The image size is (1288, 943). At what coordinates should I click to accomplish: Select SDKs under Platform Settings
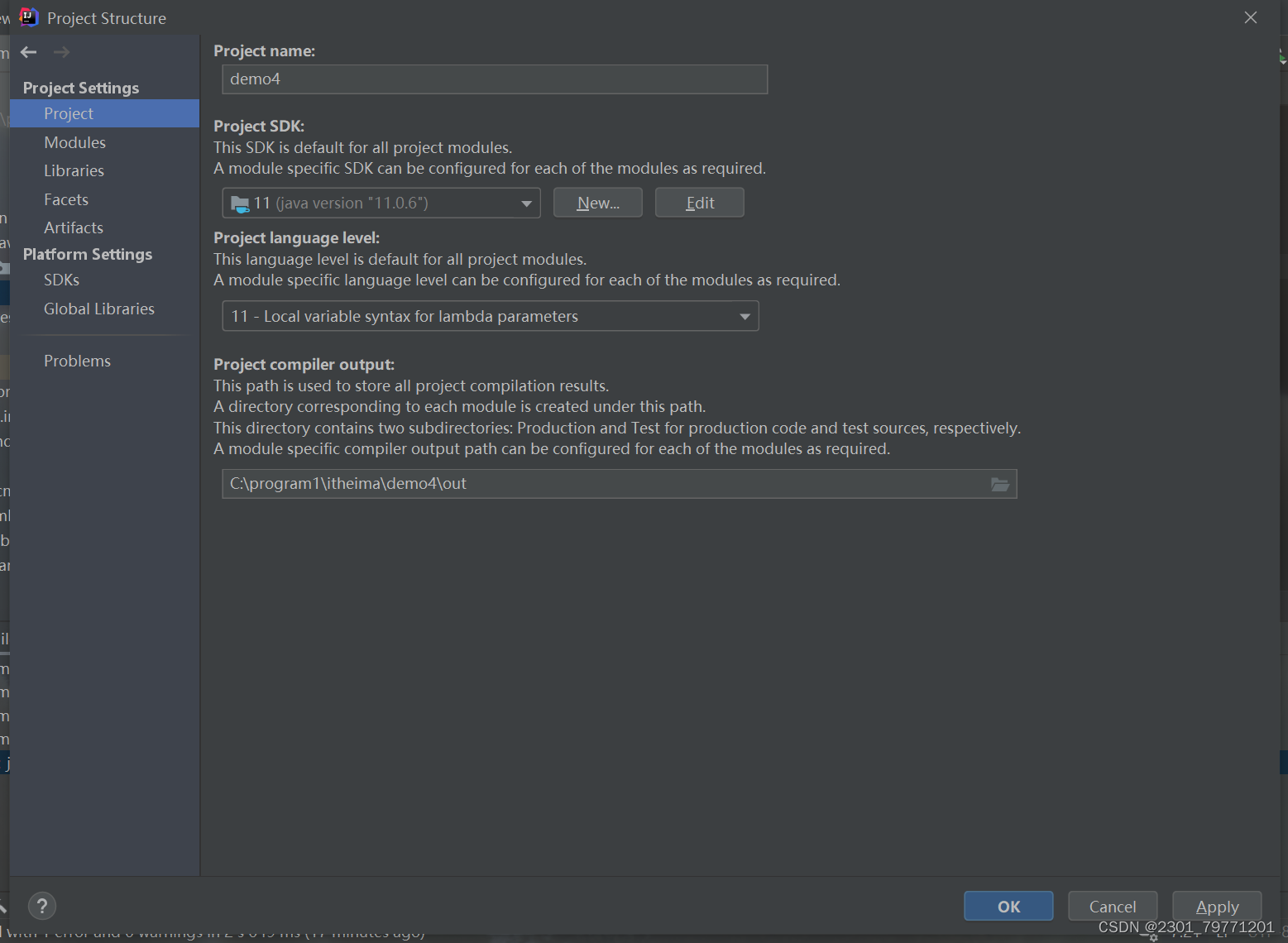click(61, 280)
